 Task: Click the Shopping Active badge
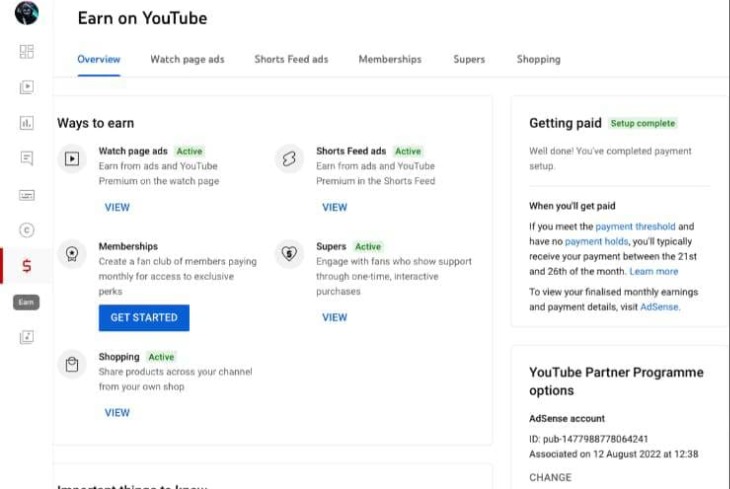pos(161,357)
